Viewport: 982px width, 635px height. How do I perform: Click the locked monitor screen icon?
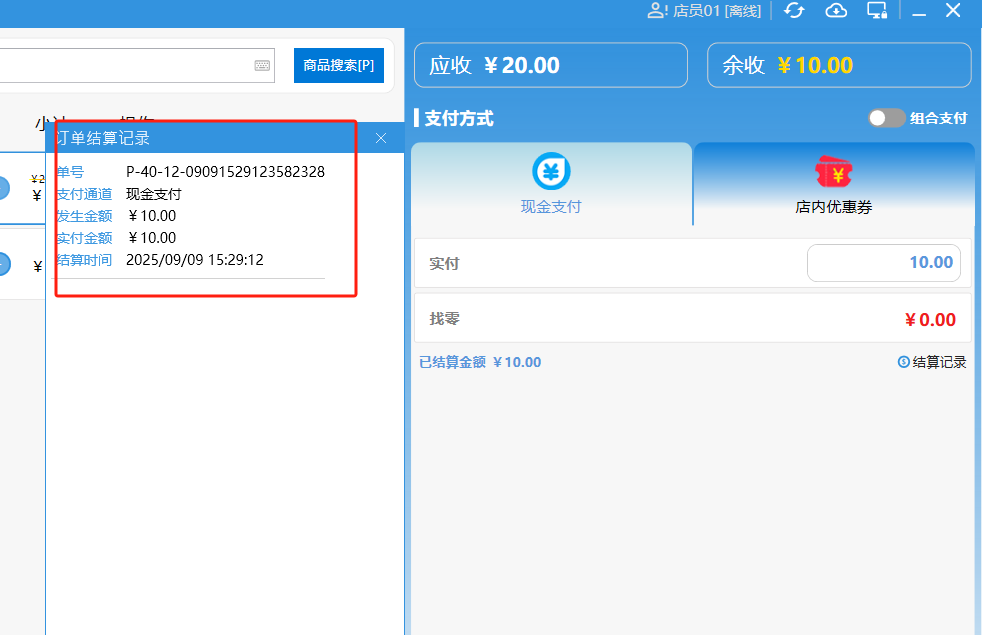pyautogui.click(x=877, y=11)
